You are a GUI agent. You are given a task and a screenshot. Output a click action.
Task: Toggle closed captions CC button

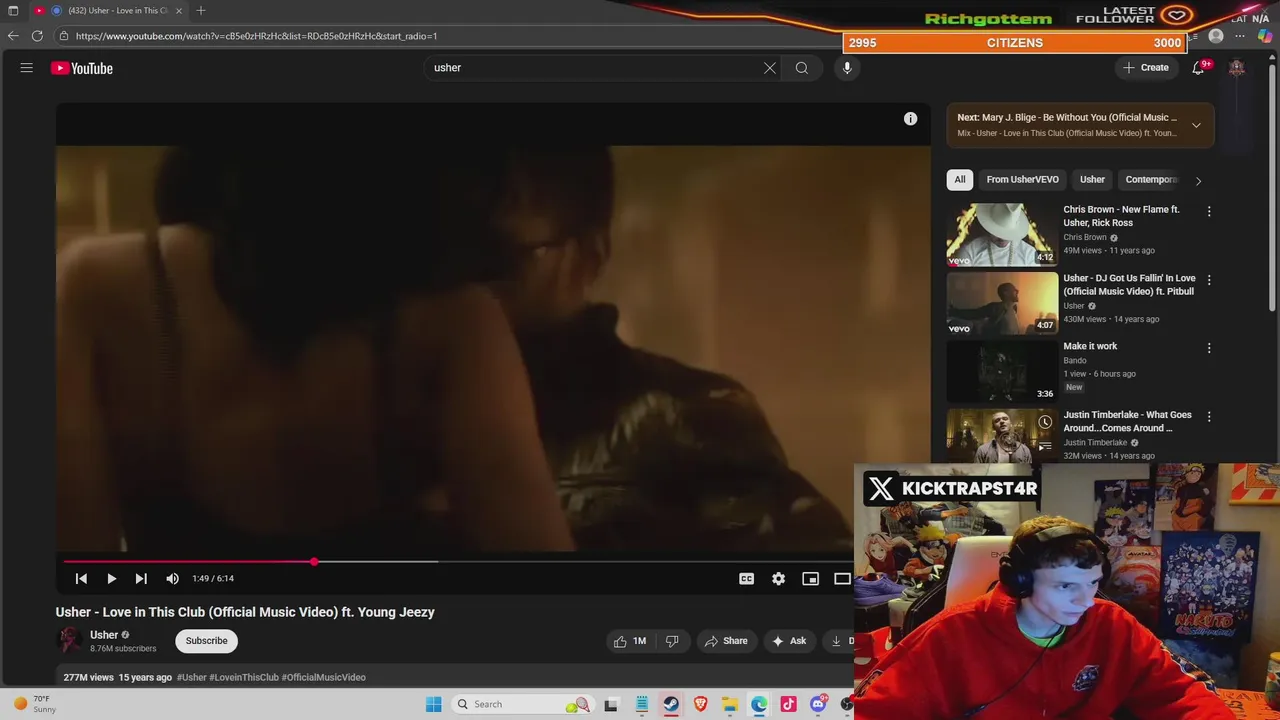tap(746, 579)
